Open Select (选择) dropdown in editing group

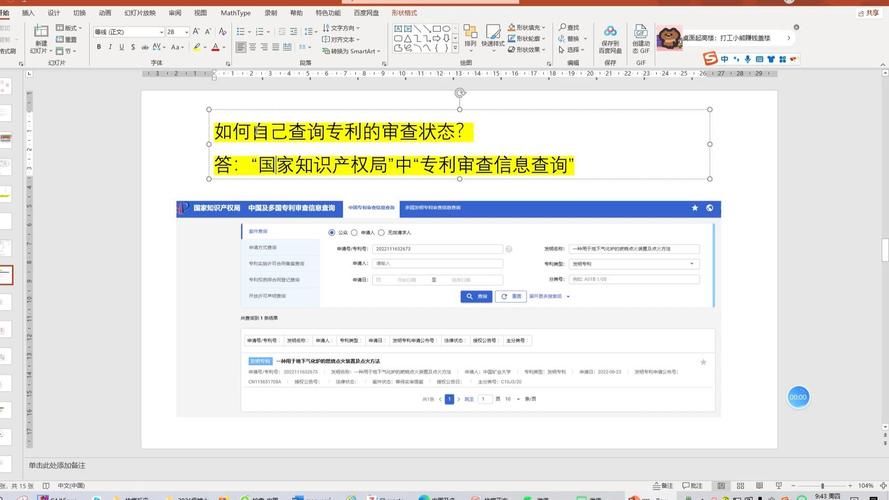573,49
